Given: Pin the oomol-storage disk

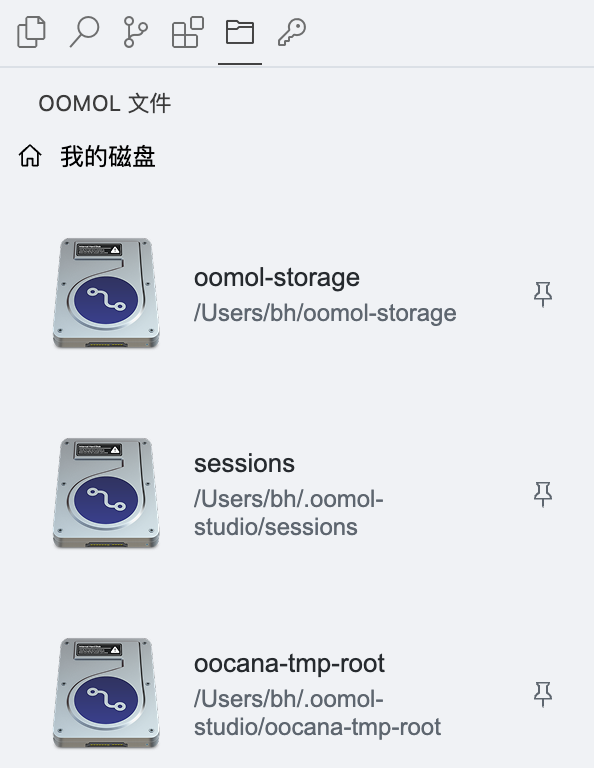Looking at the screenshot, I should click(543, 294).
